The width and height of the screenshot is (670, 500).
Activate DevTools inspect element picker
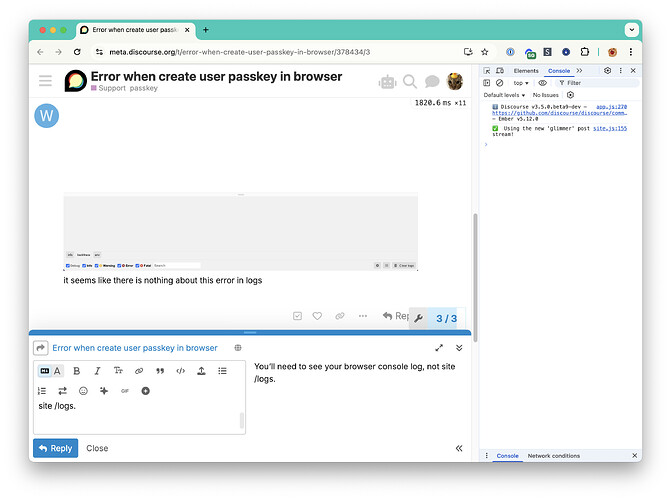coord(487,71)
